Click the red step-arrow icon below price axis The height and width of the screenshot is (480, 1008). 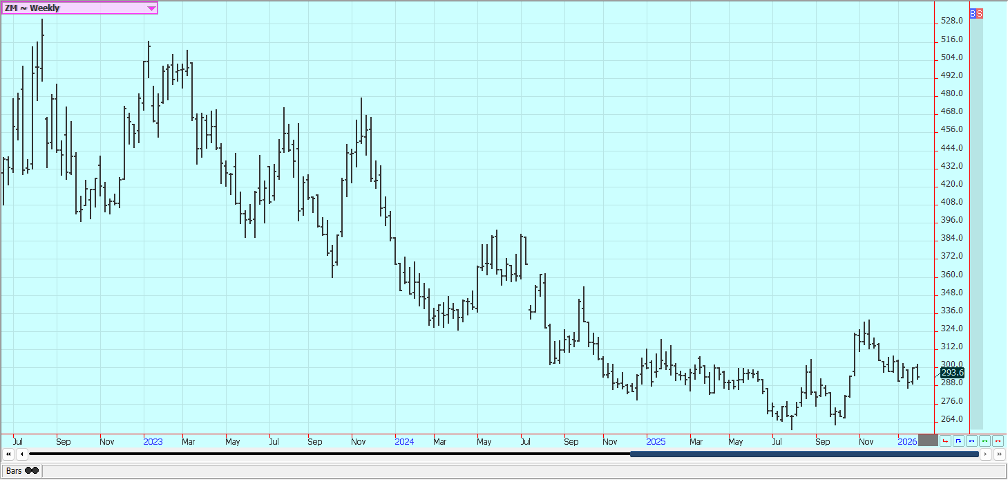(945, 441)
